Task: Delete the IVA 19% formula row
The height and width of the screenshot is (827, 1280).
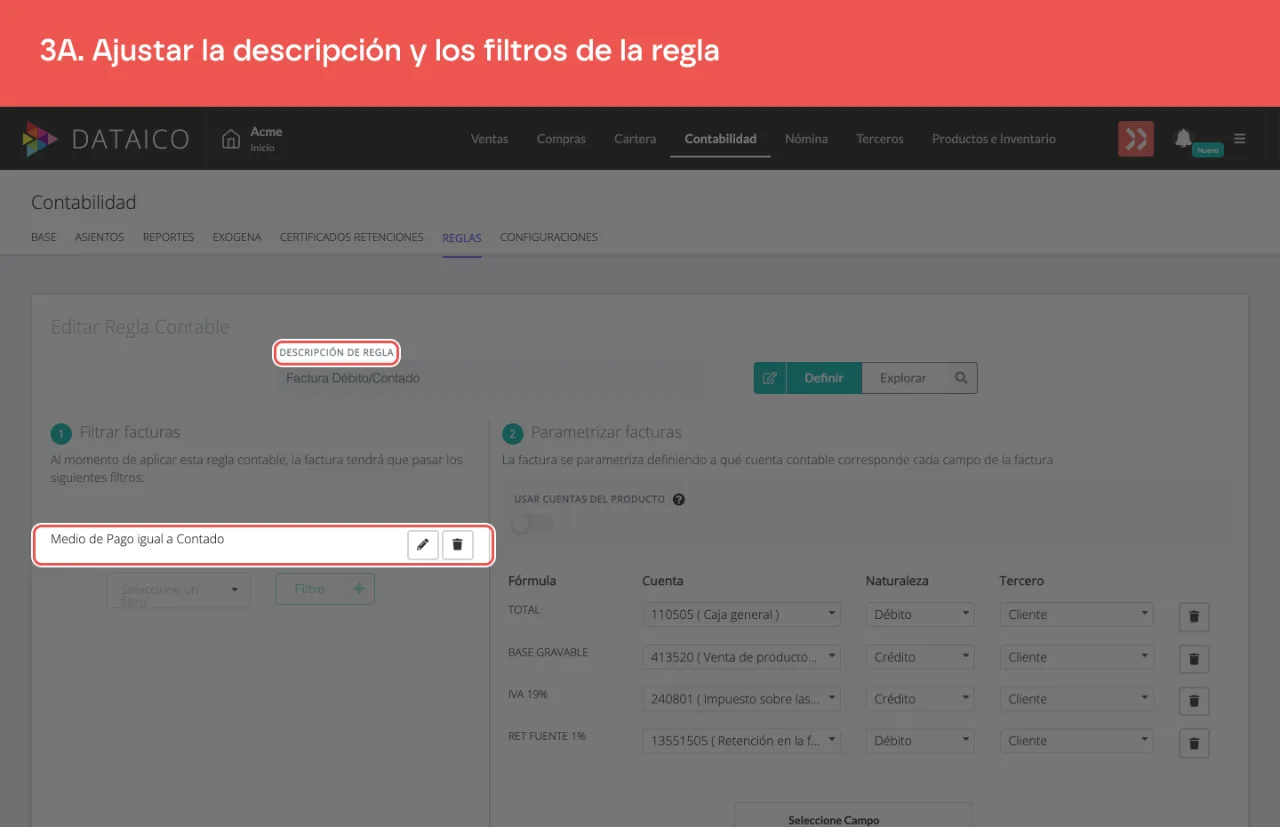Action: click(1194, 701)
